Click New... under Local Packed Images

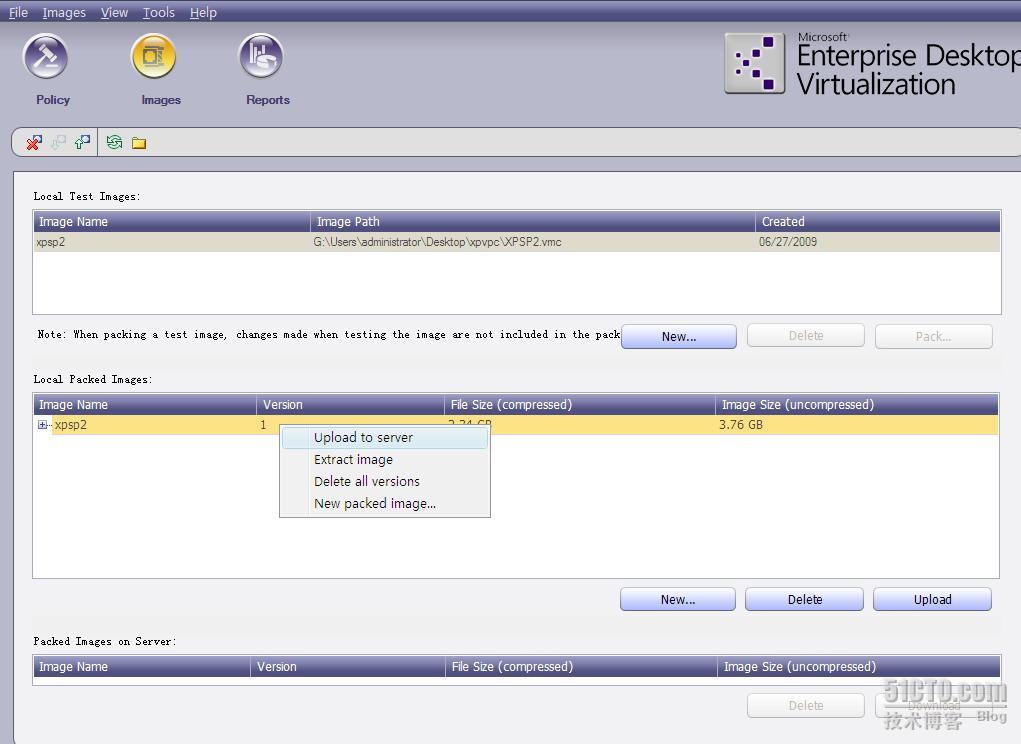(x=678, y=599)
